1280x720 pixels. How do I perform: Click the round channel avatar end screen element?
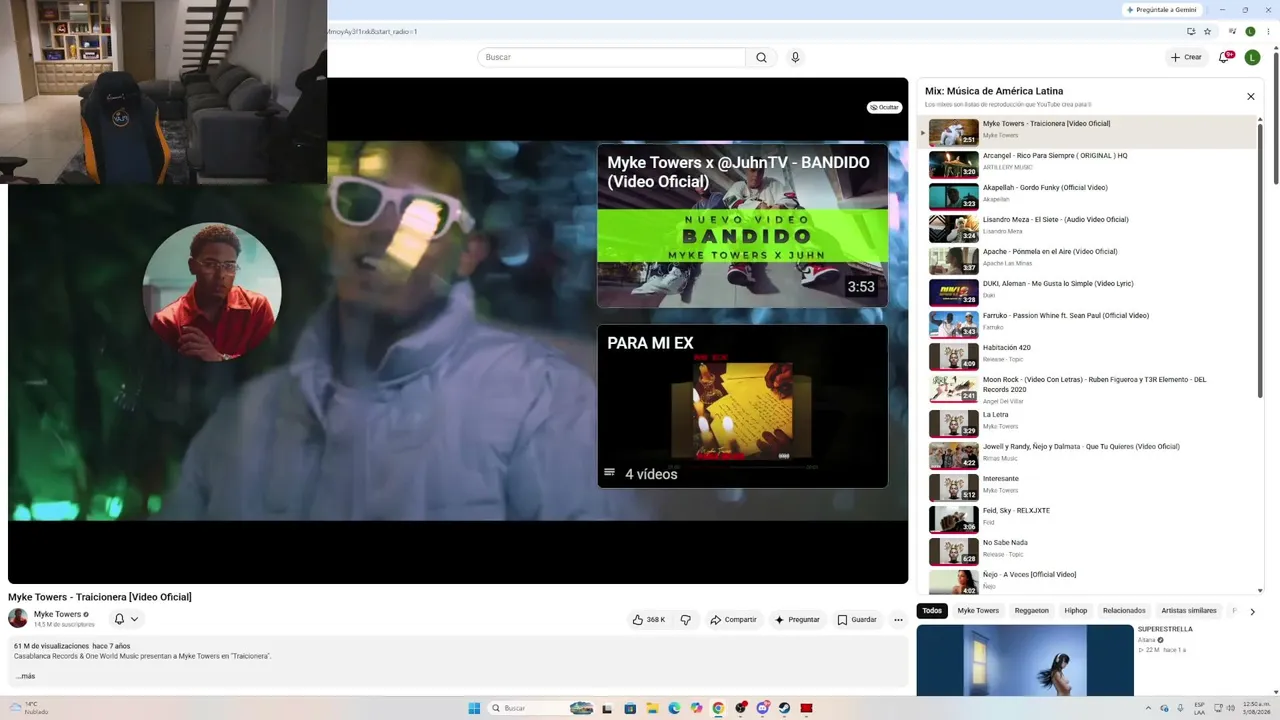[212, 292]
